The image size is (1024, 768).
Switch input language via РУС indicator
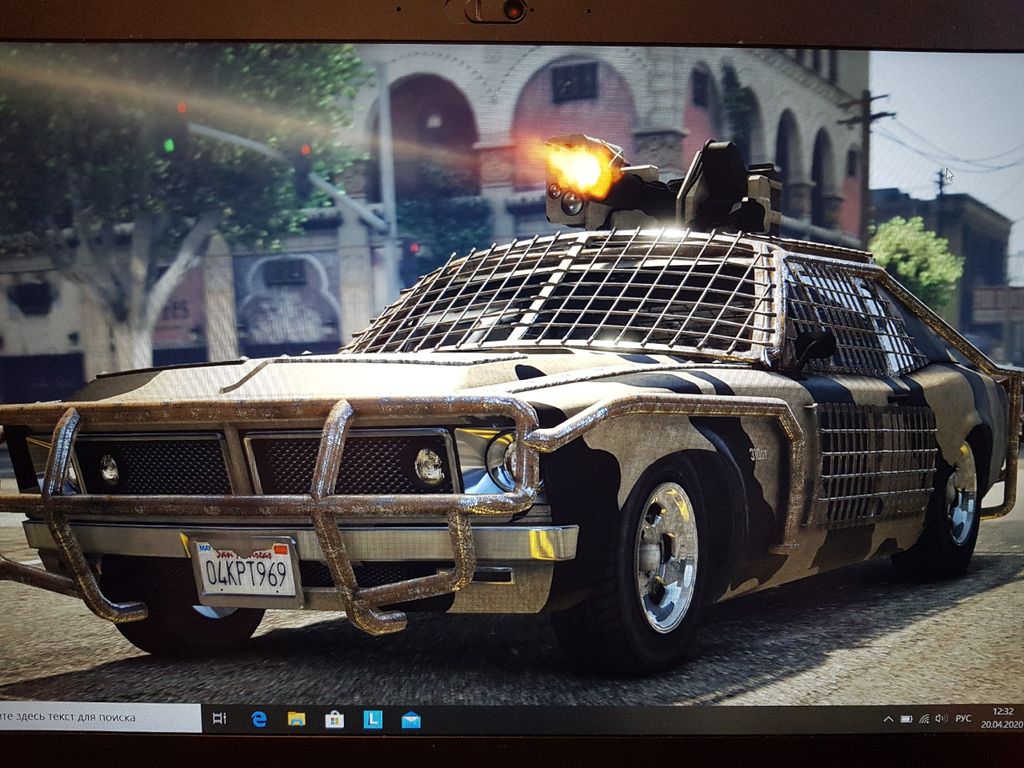[963, 718]
